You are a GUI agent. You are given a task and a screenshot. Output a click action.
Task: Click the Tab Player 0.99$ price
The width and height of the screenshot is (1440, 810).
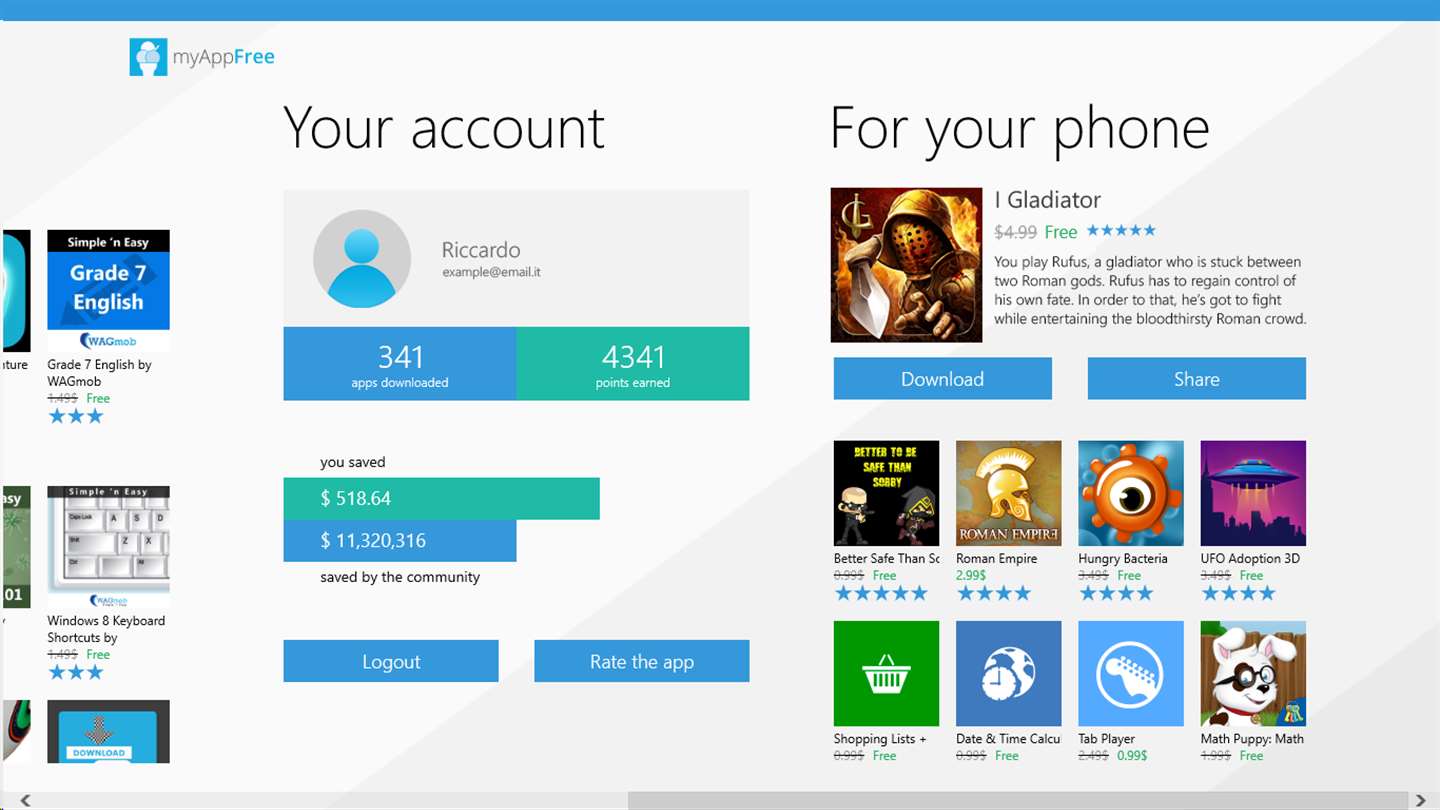click(1132, 755)
